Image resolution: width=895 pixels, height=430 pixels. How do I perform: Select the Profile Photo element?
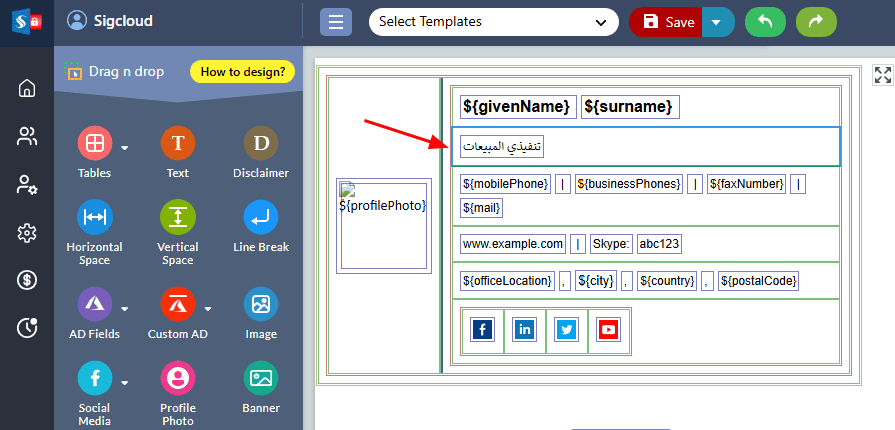click(x=177, y=378)
